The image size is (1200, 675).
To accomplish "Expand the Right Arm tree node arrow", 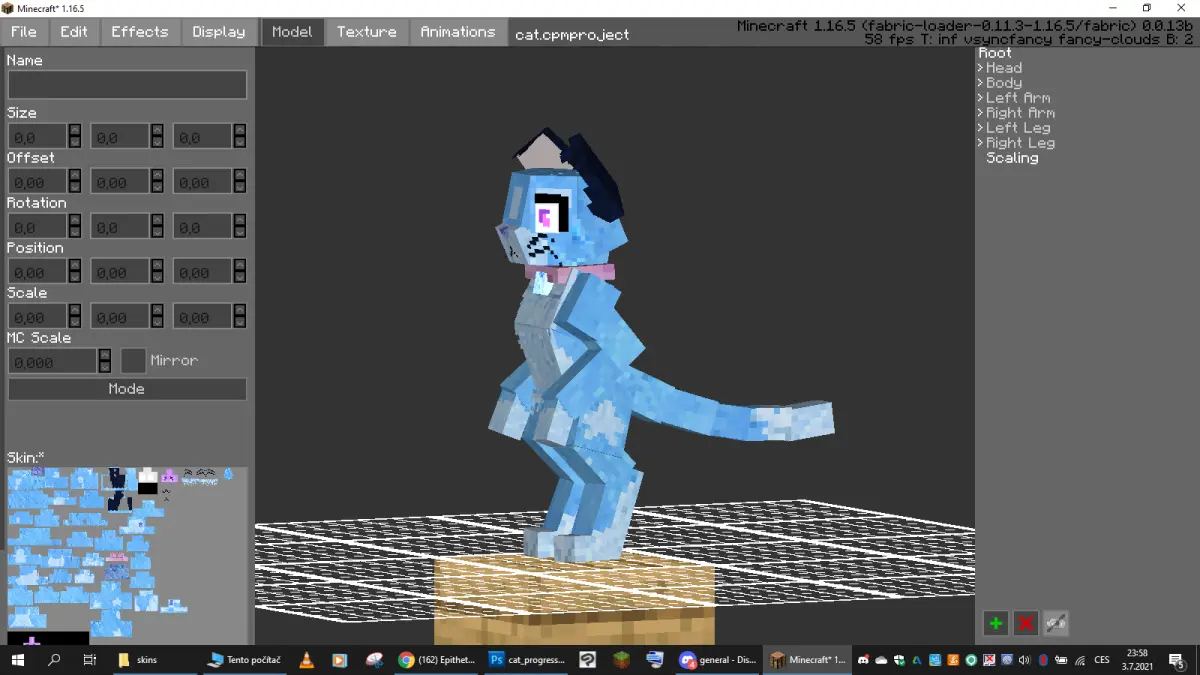I will point(981,113).
